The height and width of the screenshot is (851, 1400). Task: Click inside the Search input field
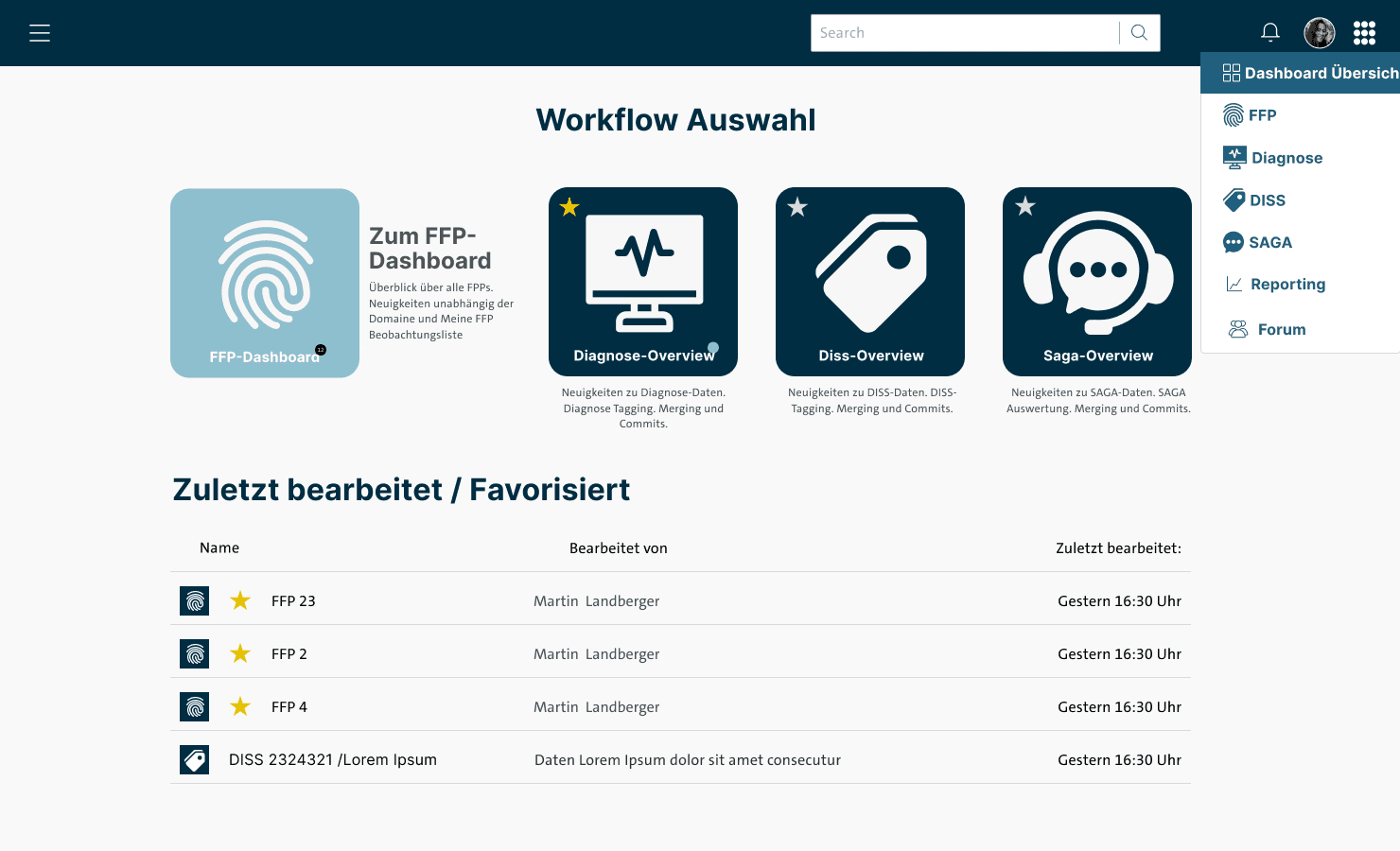[955, 32]
